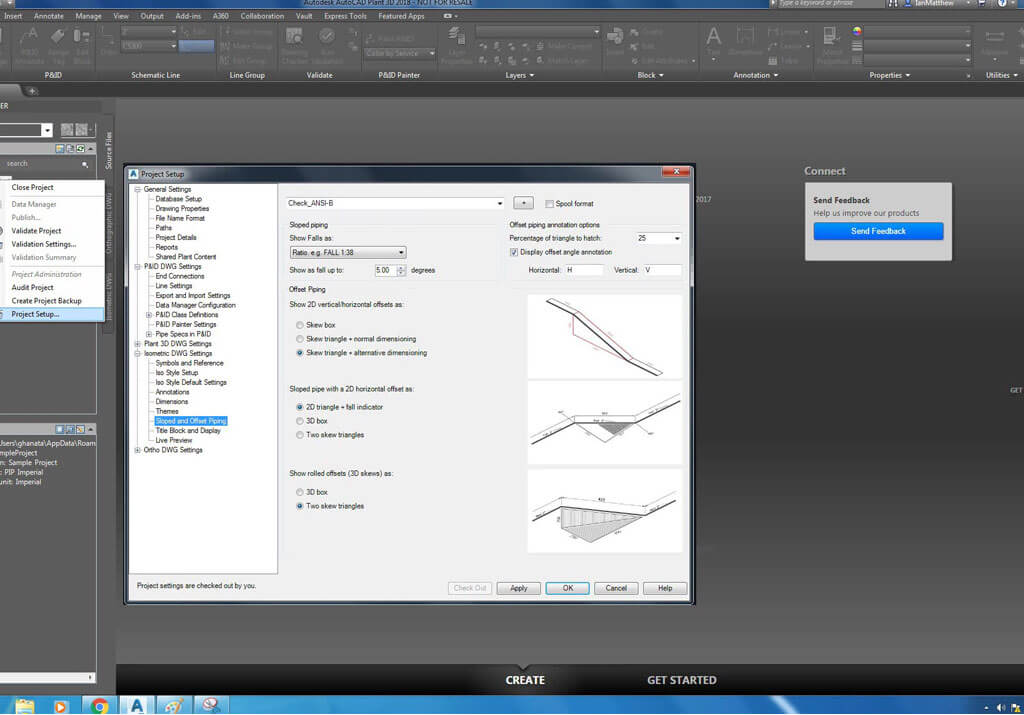
Task: Select Title Block and Display tree item
Action: pos(188,431)
